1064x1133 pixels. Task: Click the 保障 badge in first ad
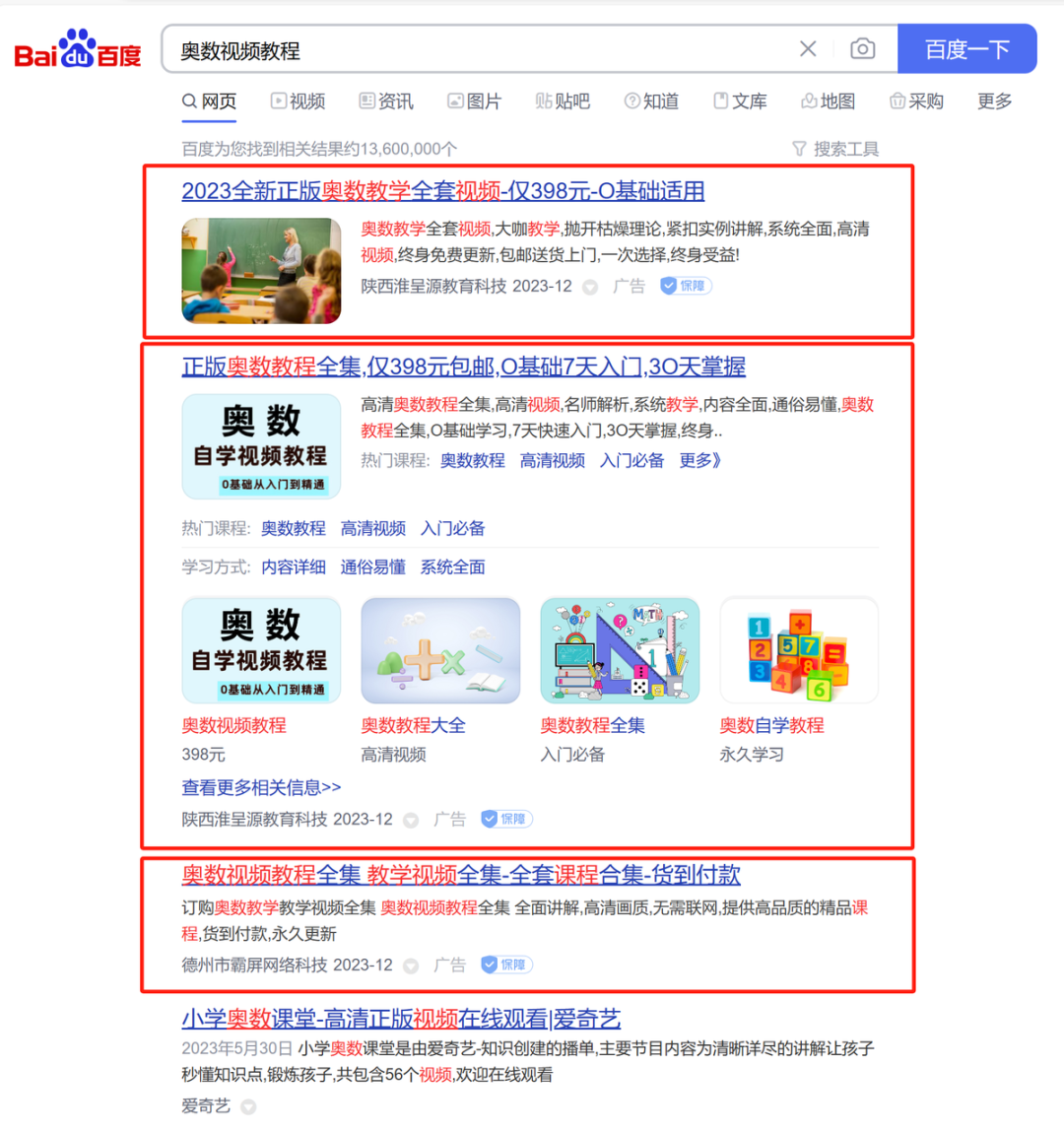(x=687, y=286)
